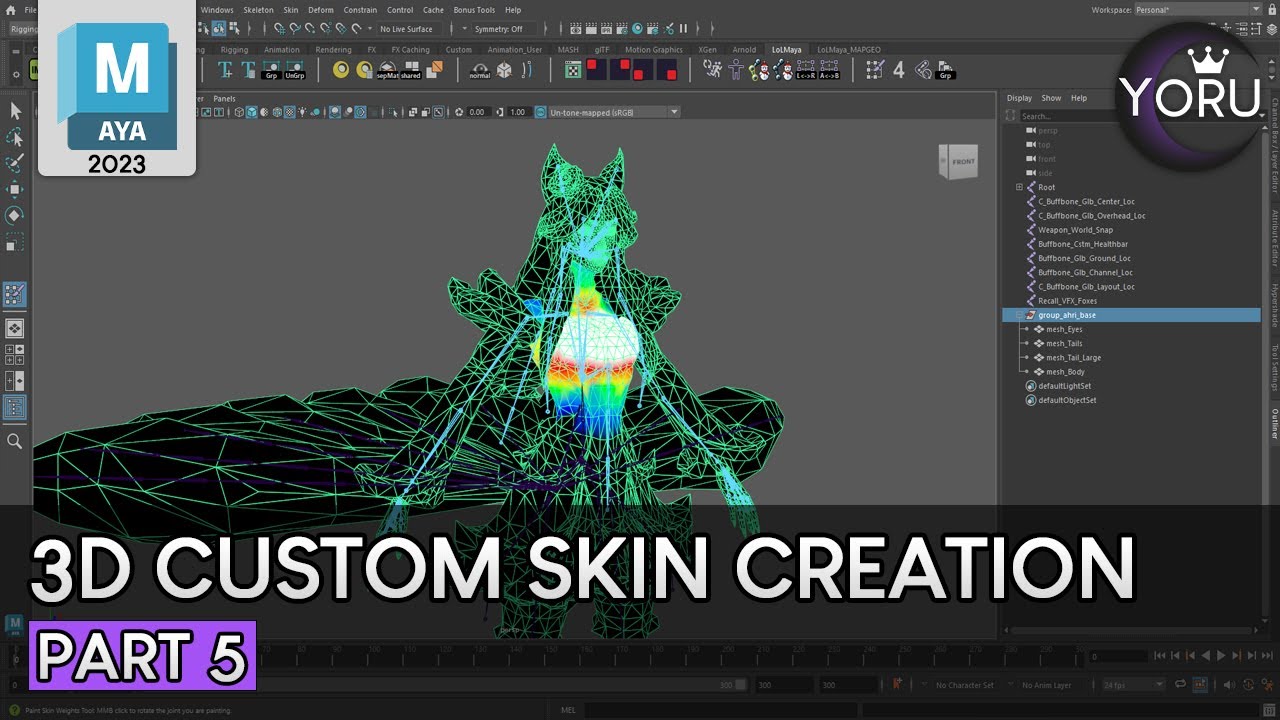Click the L<->R mirror shelf icon

click(805, 69)
